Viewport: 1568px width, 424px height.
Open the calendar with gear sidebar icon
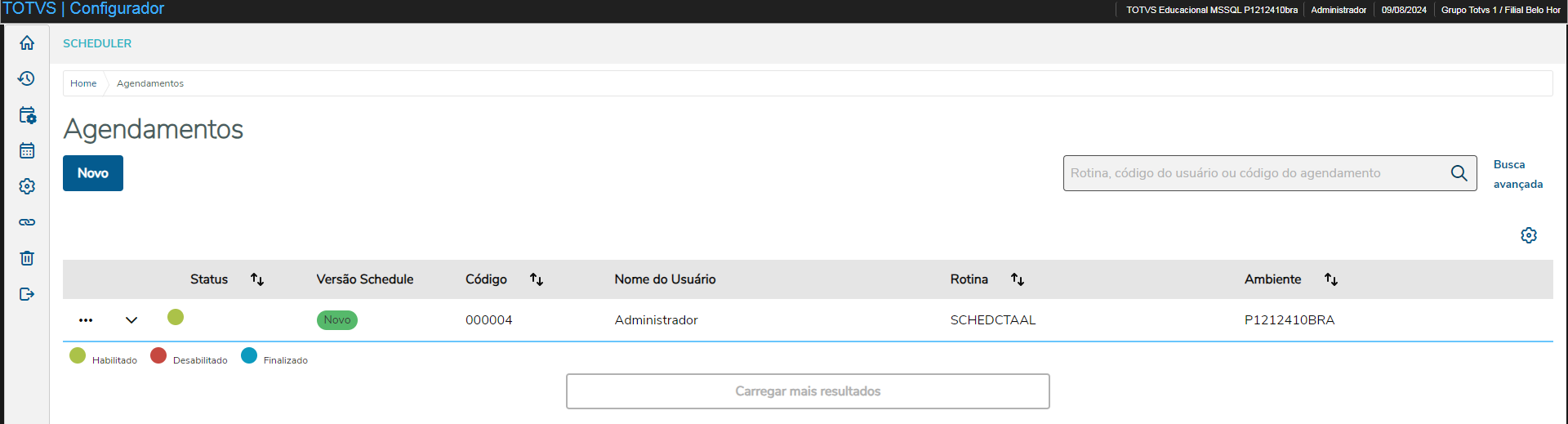pyautogui.click(x=27, y=115)
